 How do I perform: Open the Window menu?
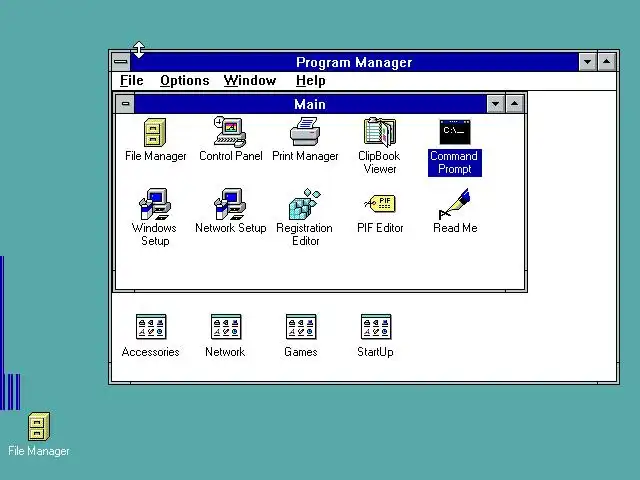point(250,80)
